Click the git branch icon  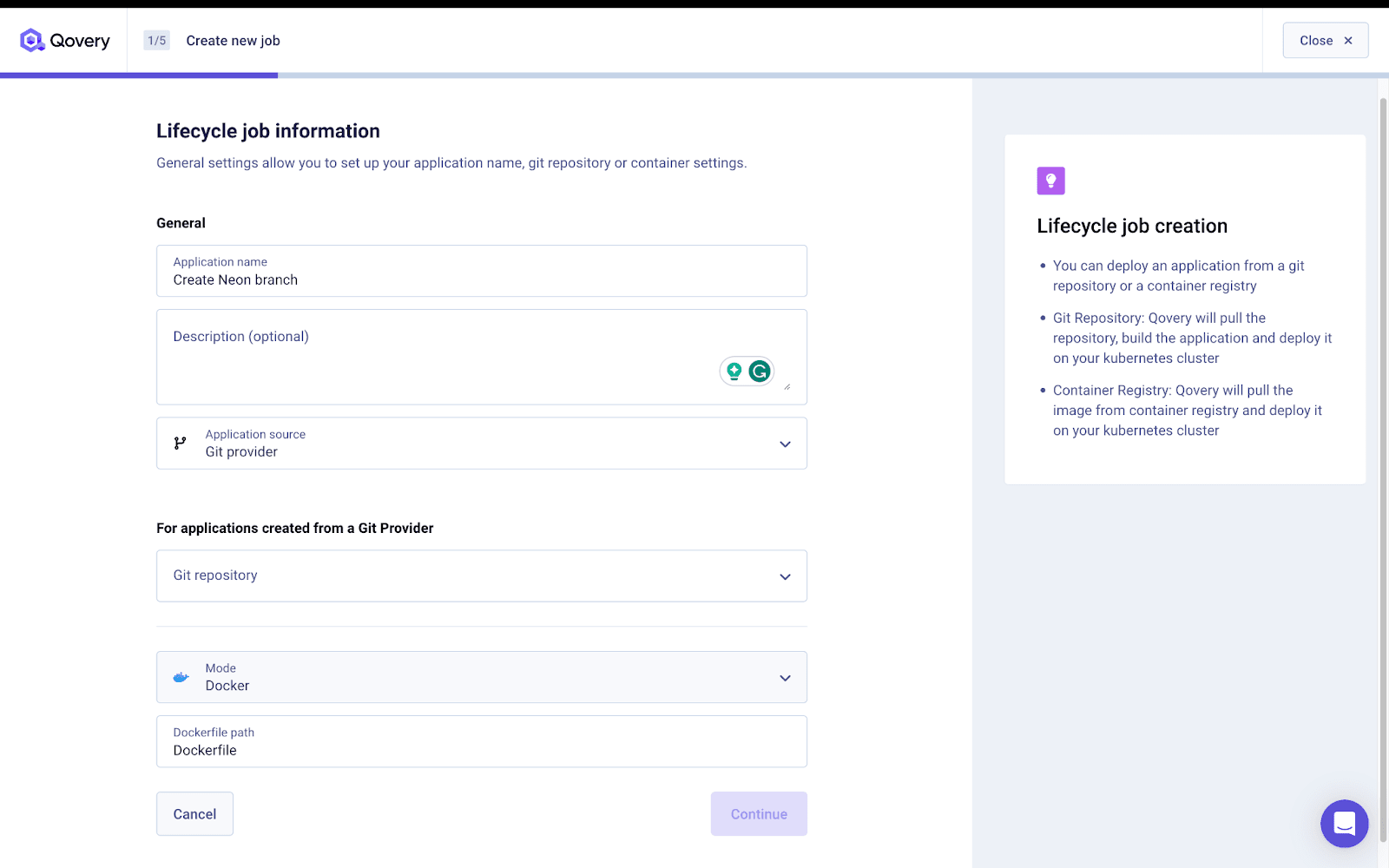tap(180, 444)
